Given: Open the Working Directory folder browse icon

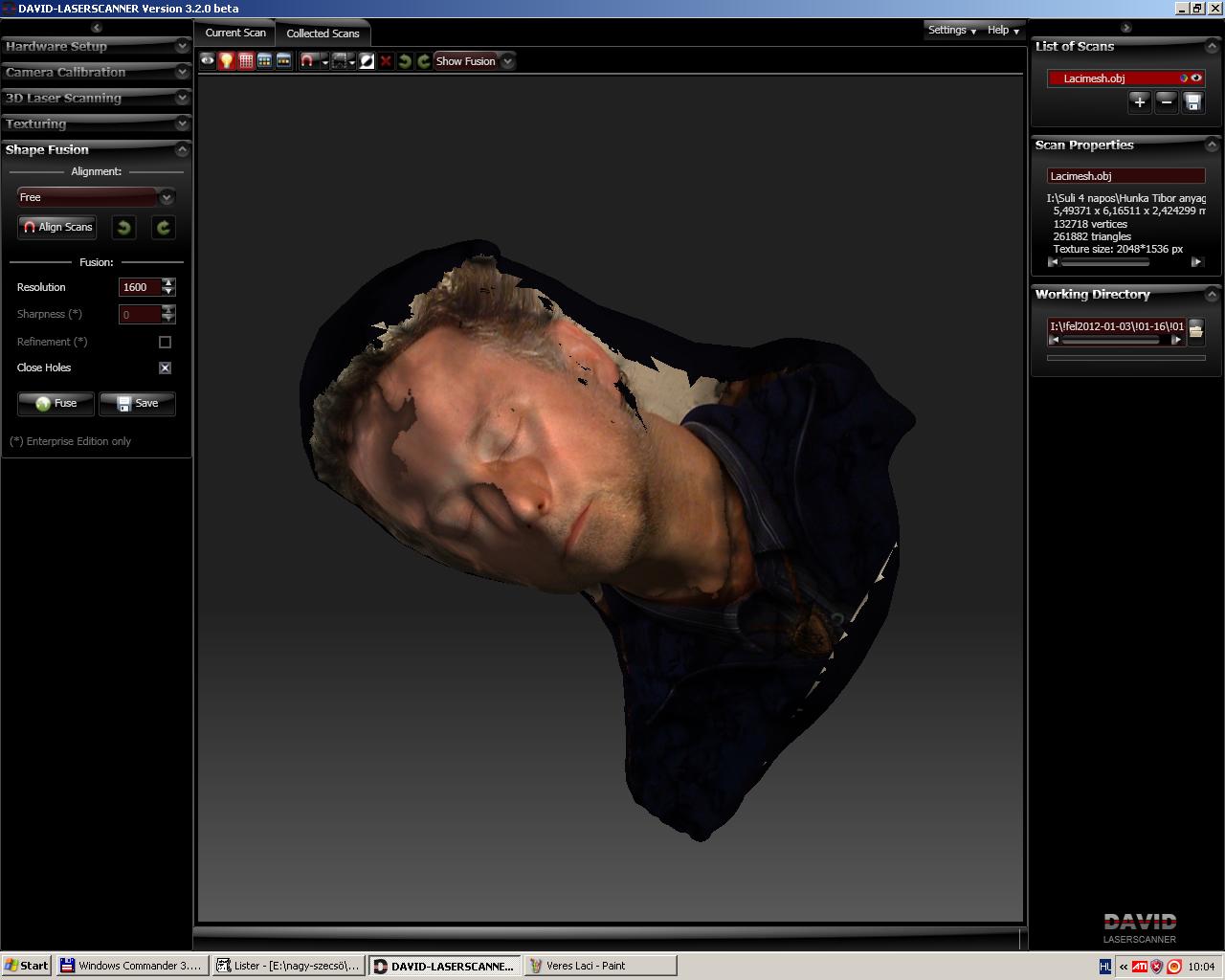Looking at the screenshot, I should coord(1195,331).
